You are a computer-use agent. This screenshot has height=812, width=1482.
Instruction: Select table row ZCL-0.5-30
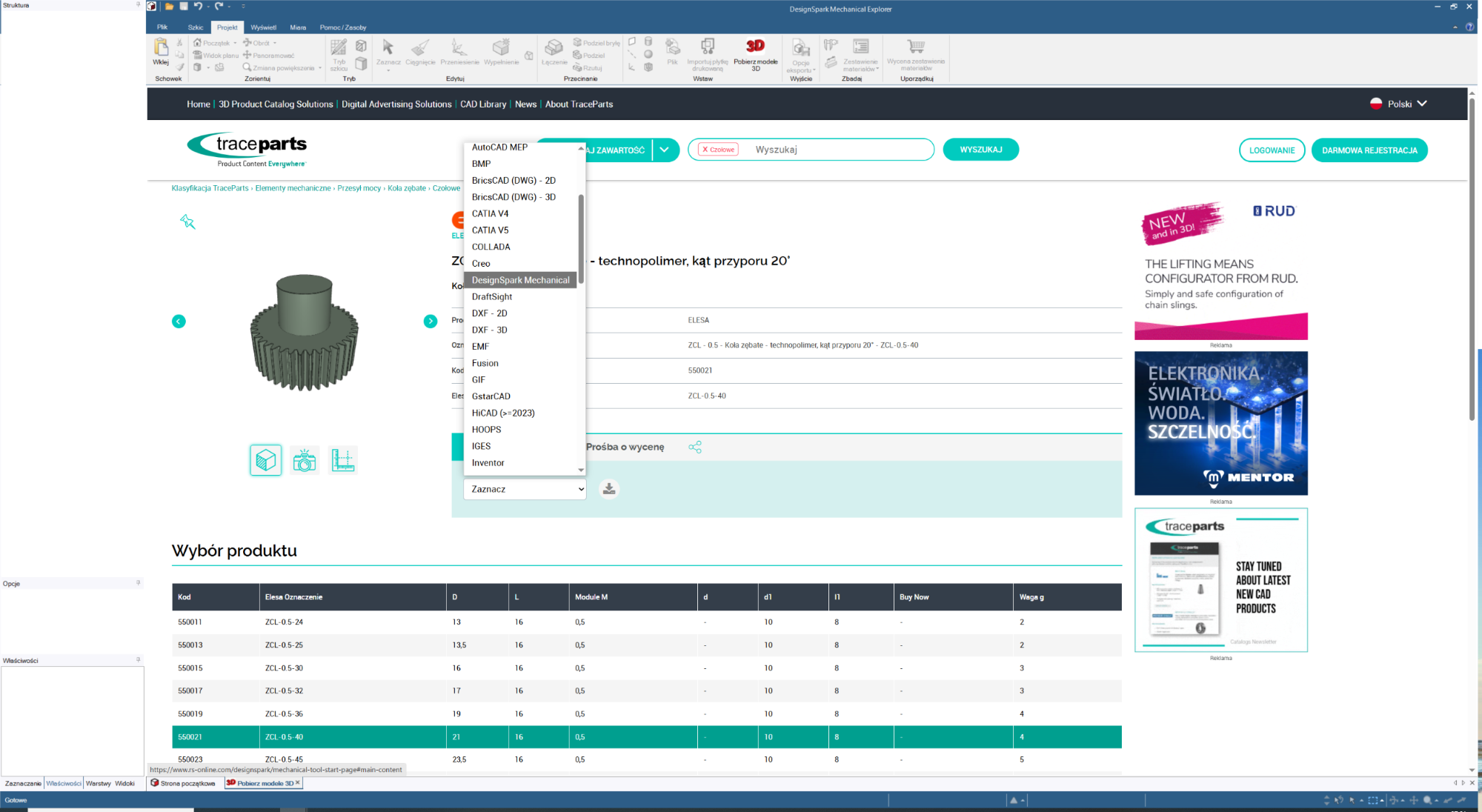tap(646, 668)
